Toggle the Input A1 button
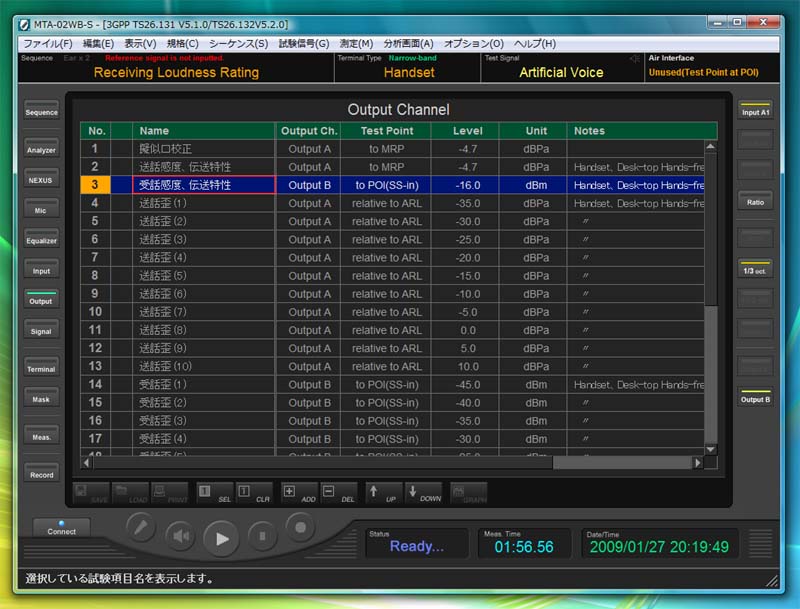 [x=755, y=110]
